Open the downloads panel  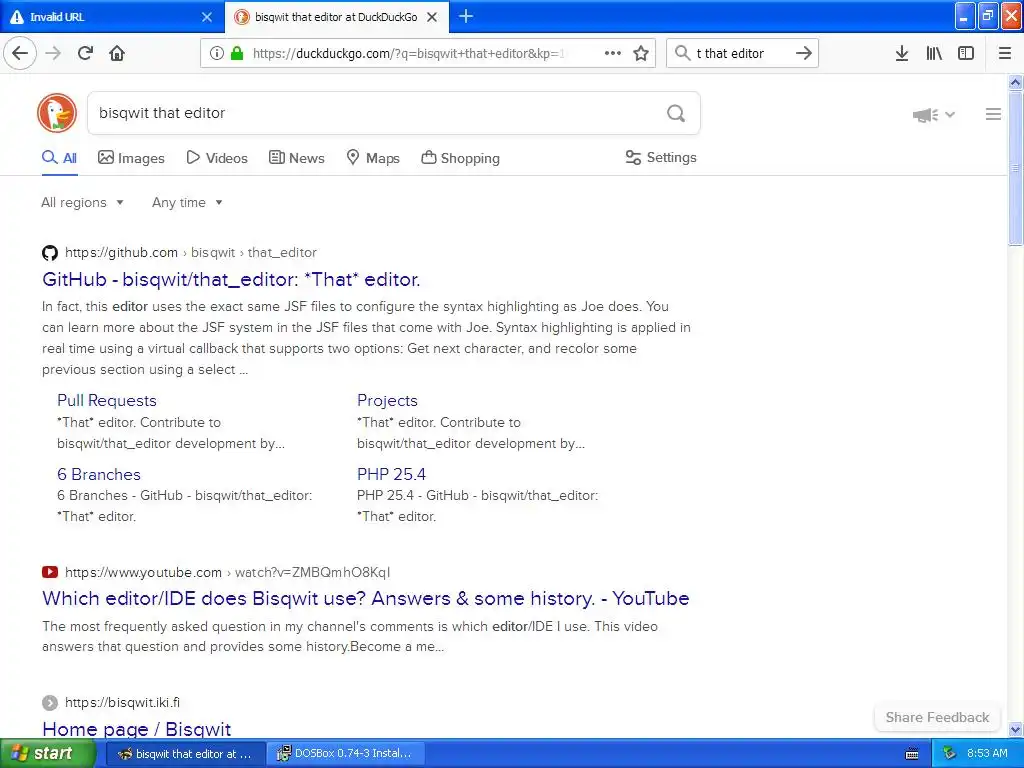click(x=902, y=53)
